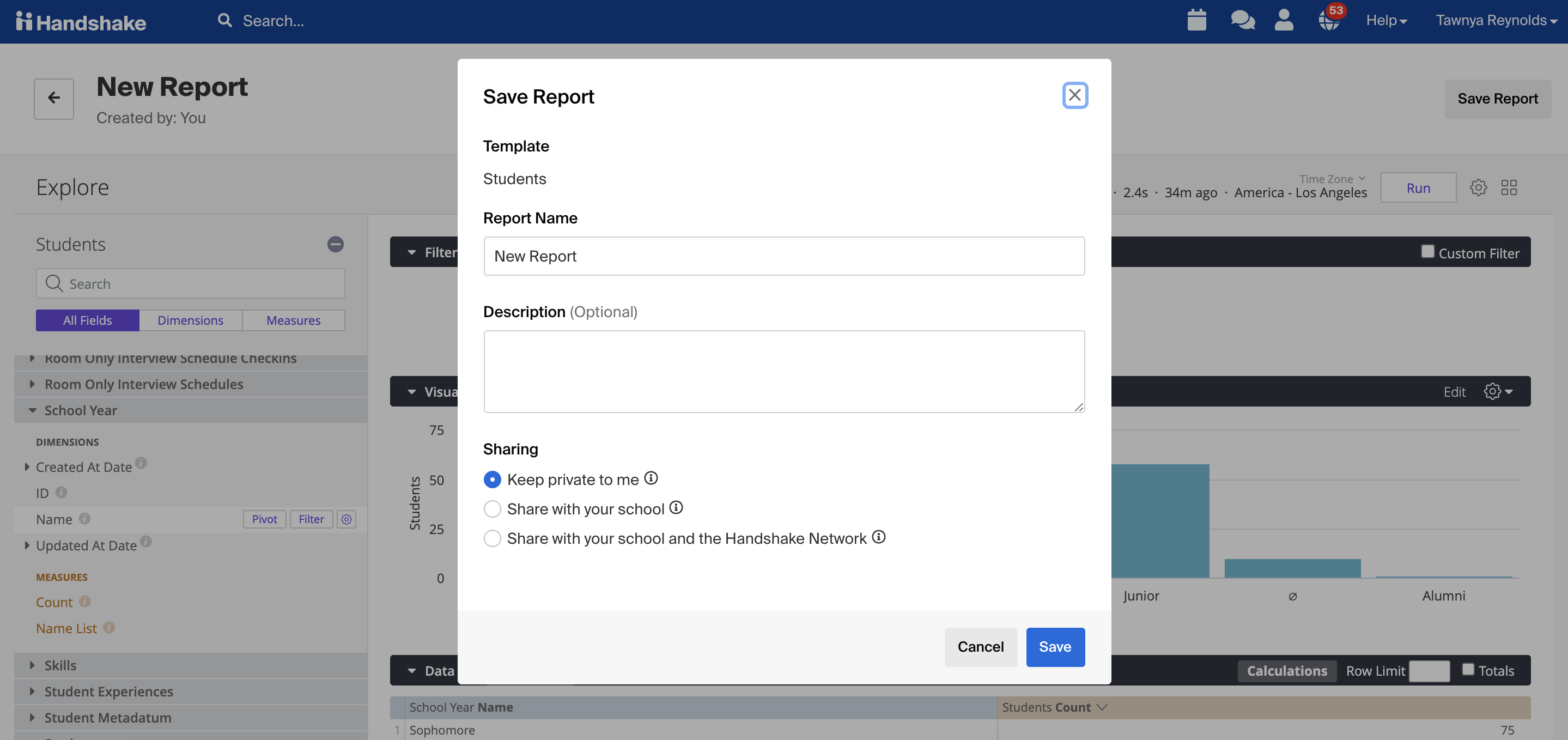Open the profile person icon
The width and height of the screenshot is (1568, 740).
point(1284,20)
